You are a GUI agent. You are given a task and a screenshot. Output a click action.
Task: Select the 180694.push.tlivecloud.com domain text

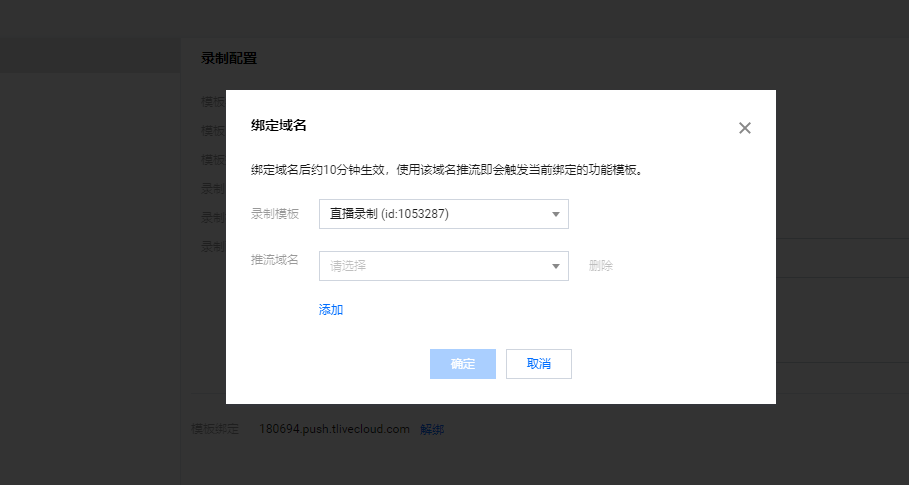point(334,429)
